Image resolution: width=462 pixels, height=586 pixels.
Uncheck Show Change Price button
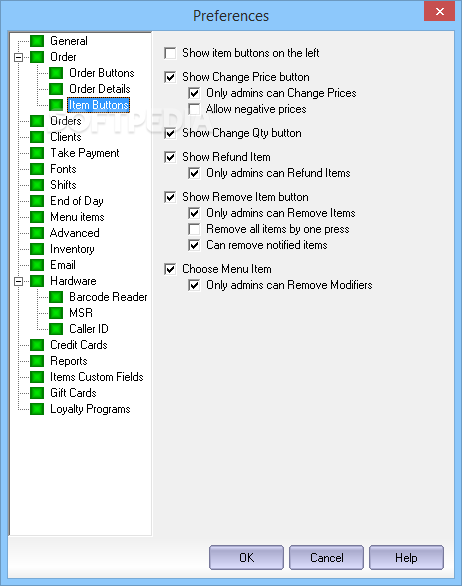click(170, 77)
